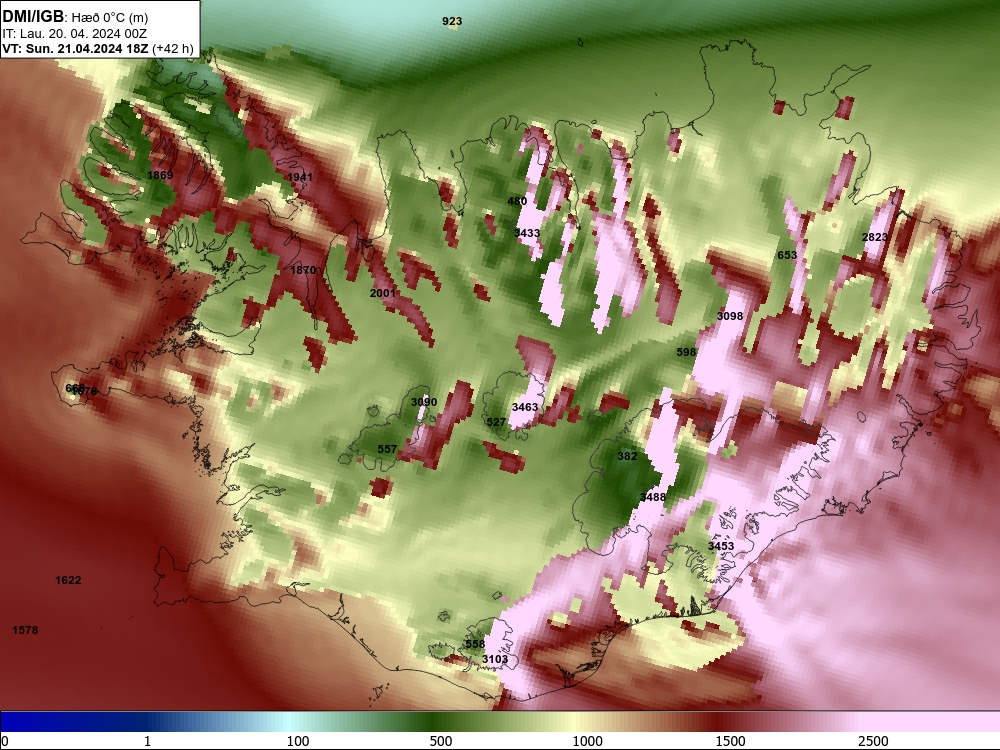Click the 3090 map value
Screen dimensions: 1000x750
pos(423,402)
